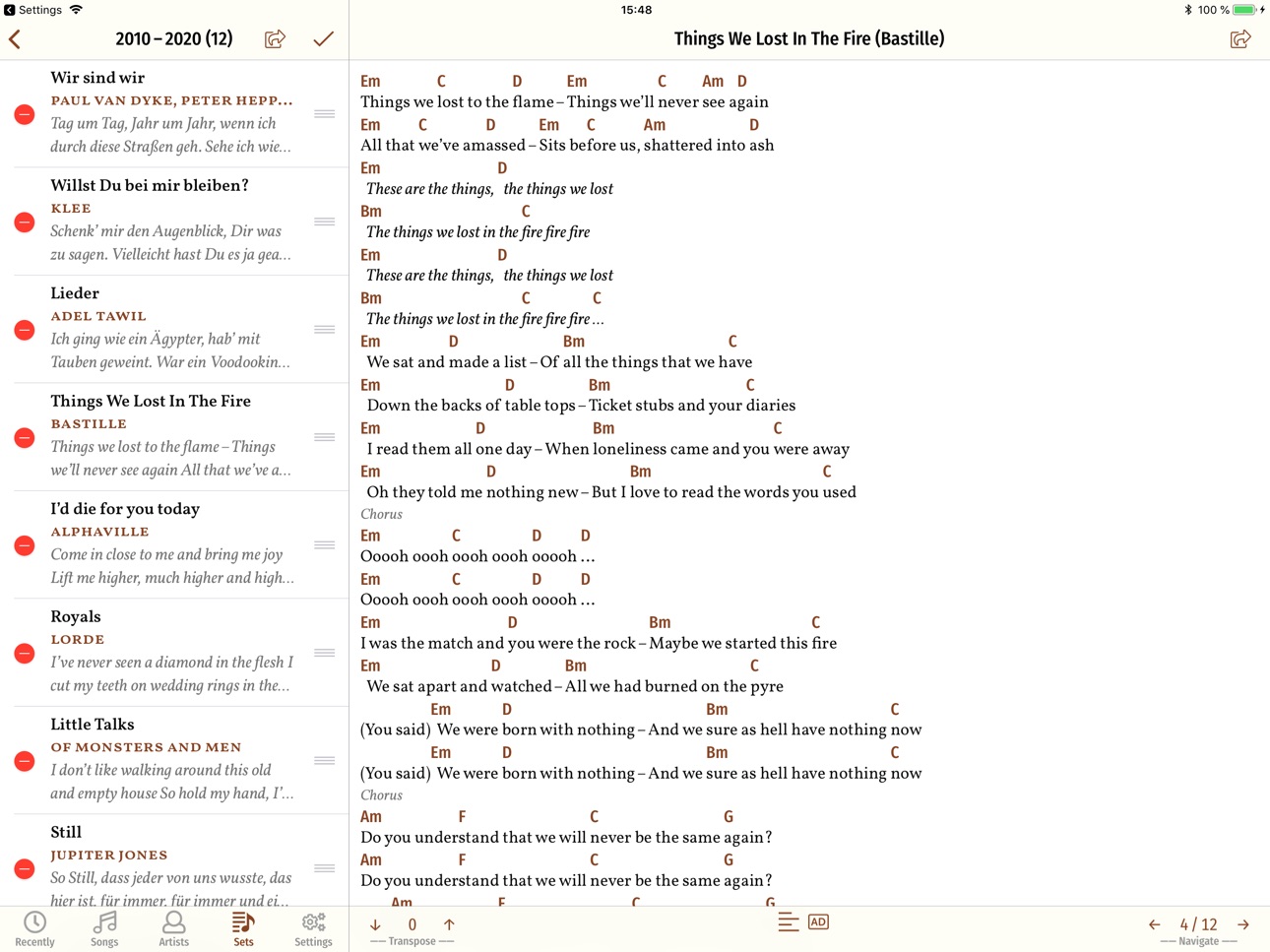The height and width of the screenshot is (952, 1270).
Task: Open Royals by Lorde
Action: coord(172,652)
